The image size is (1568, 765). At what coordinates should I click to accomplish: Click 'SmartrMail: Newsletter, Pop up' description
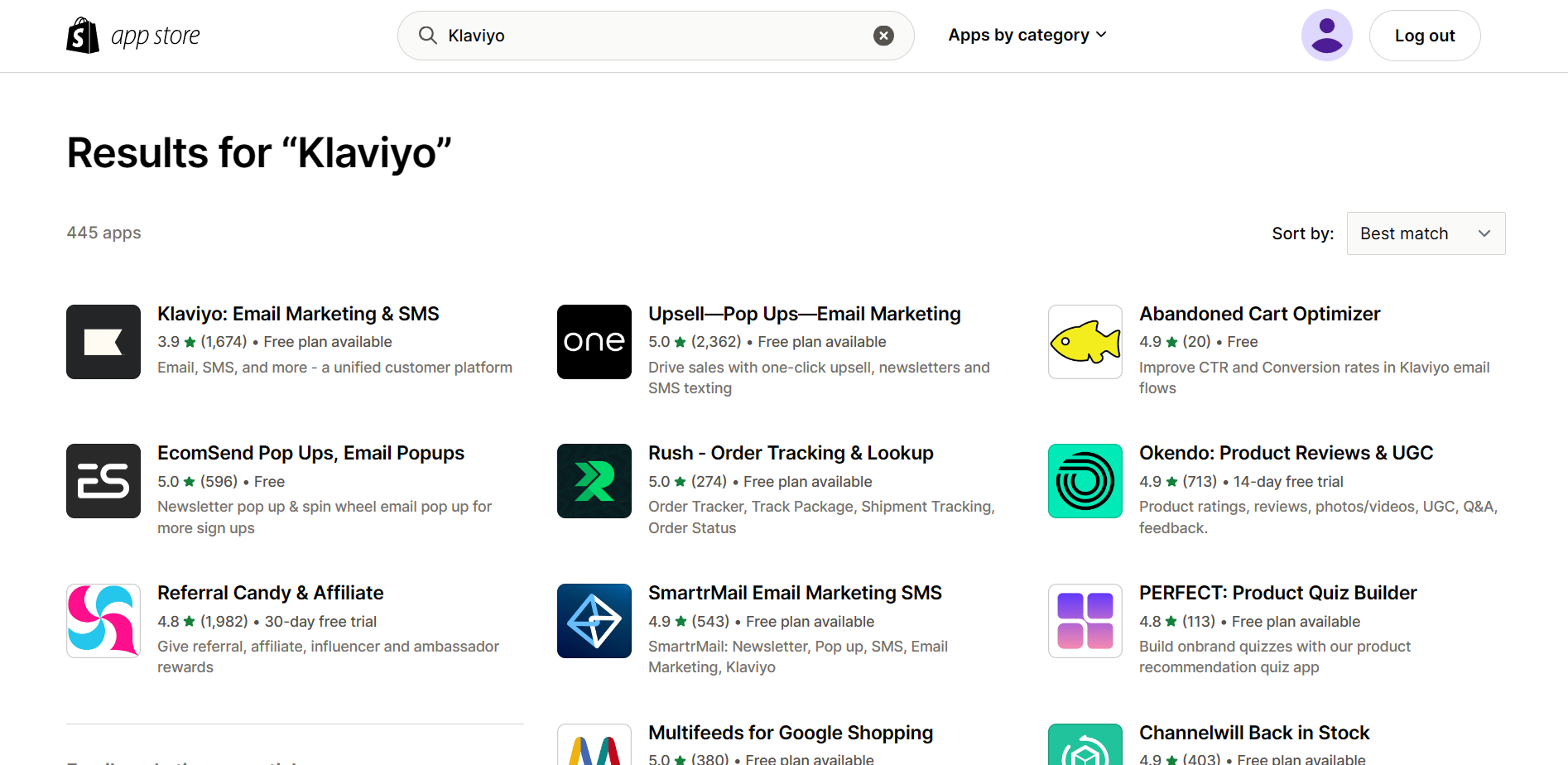[798, 657]
